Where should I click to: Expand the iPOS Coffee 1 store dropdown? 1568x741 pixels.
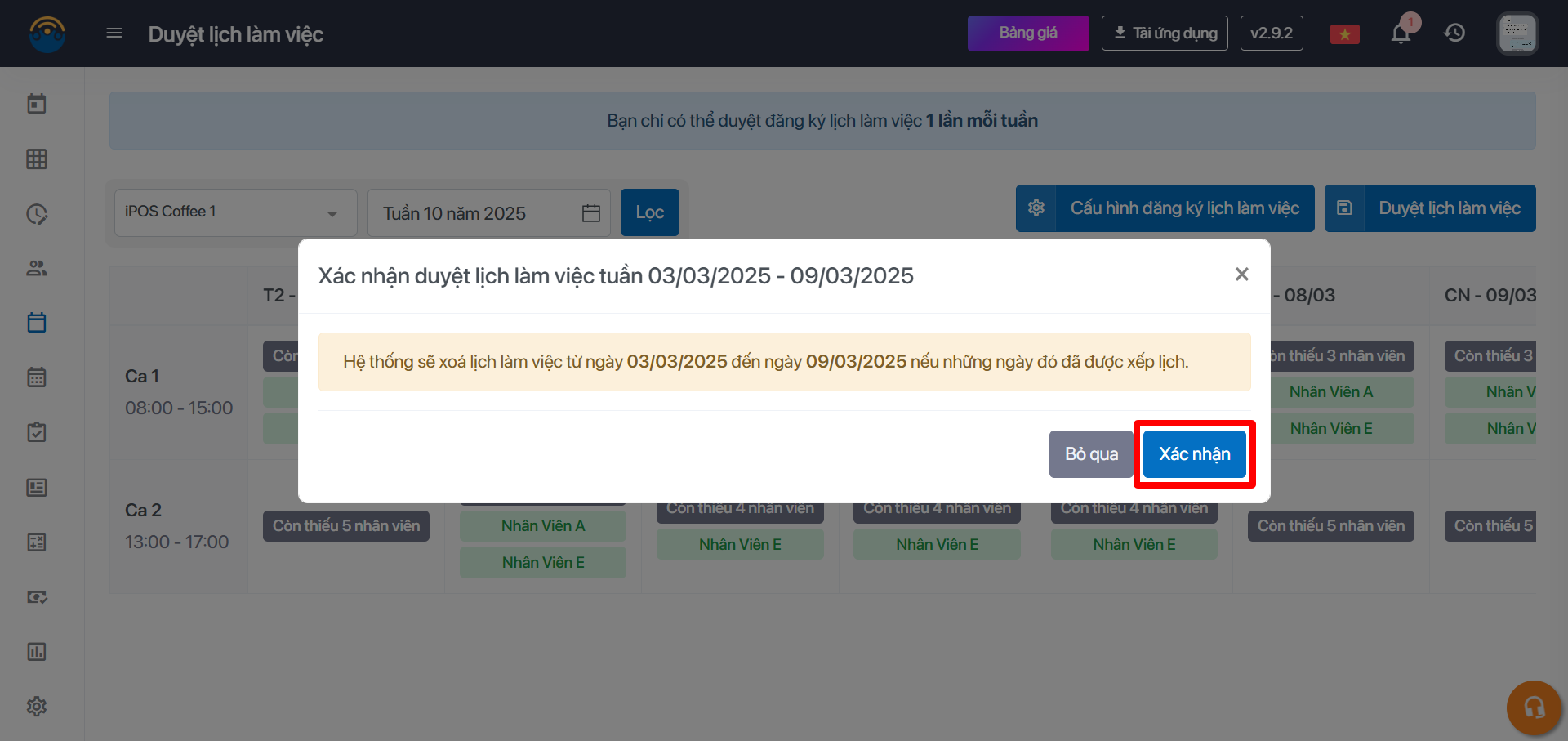pos(235,212)
